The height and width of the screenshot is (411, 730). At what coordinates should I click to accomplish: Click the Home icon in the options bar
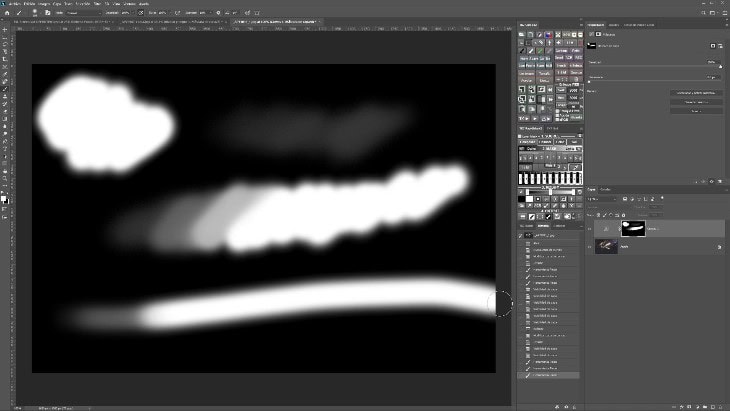(5, 13)
